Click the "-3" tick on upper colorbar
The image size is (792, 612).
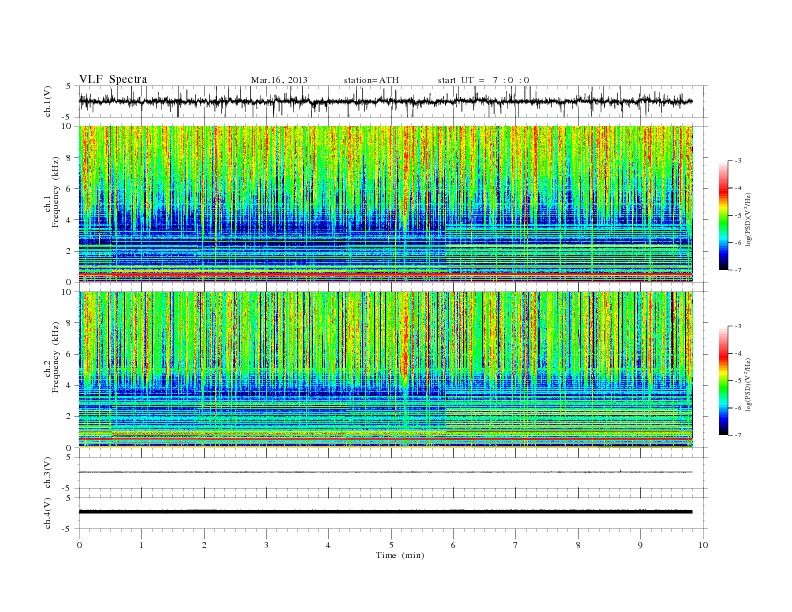[x=737, y=161]
